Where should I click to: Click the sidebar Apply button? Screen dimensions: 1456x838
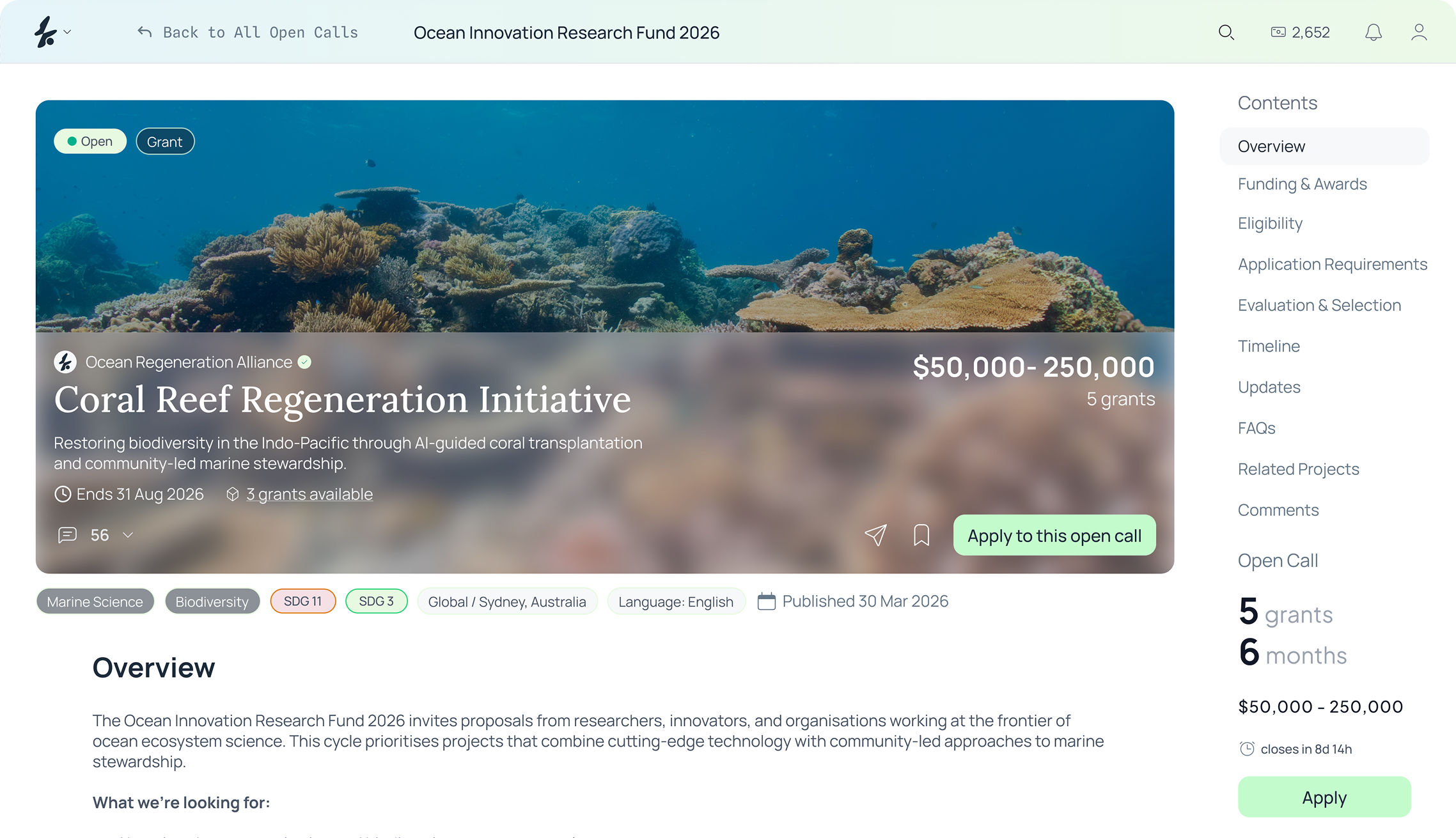coord(1324,797)
